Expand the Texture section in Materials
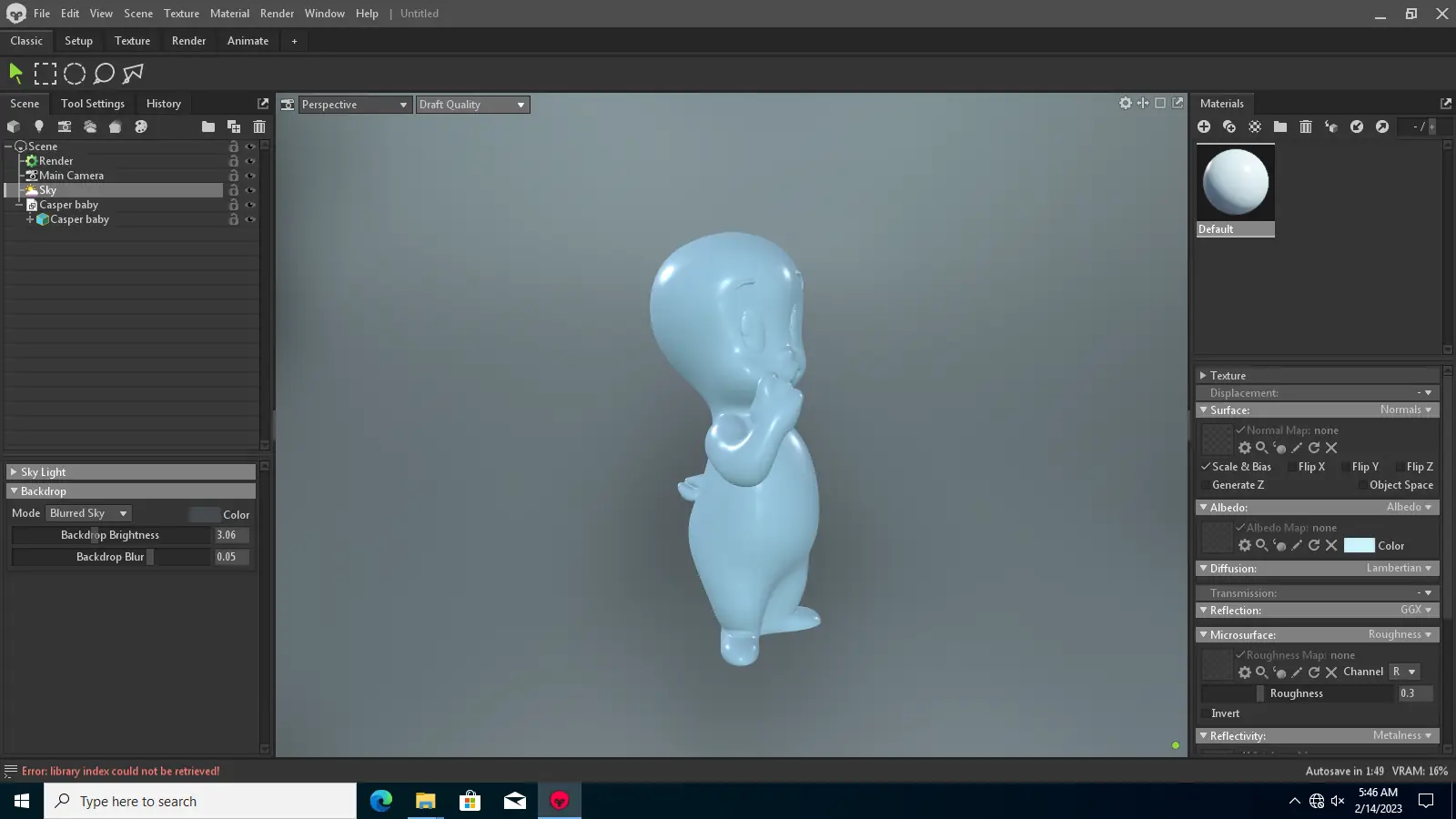 click(x=1318, y=375)
